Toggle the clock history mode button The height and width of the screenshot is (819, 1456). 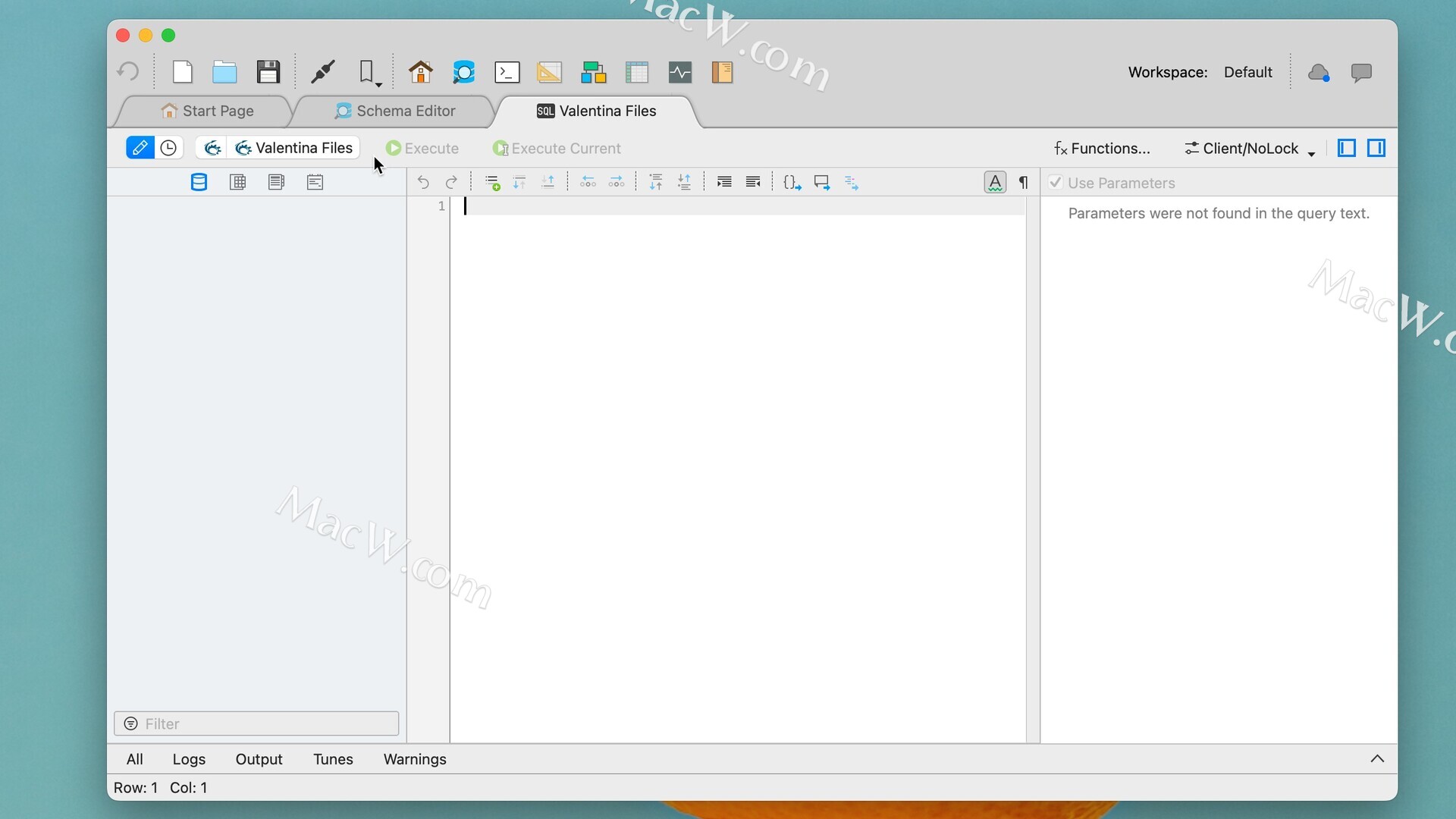pos(168,148)
